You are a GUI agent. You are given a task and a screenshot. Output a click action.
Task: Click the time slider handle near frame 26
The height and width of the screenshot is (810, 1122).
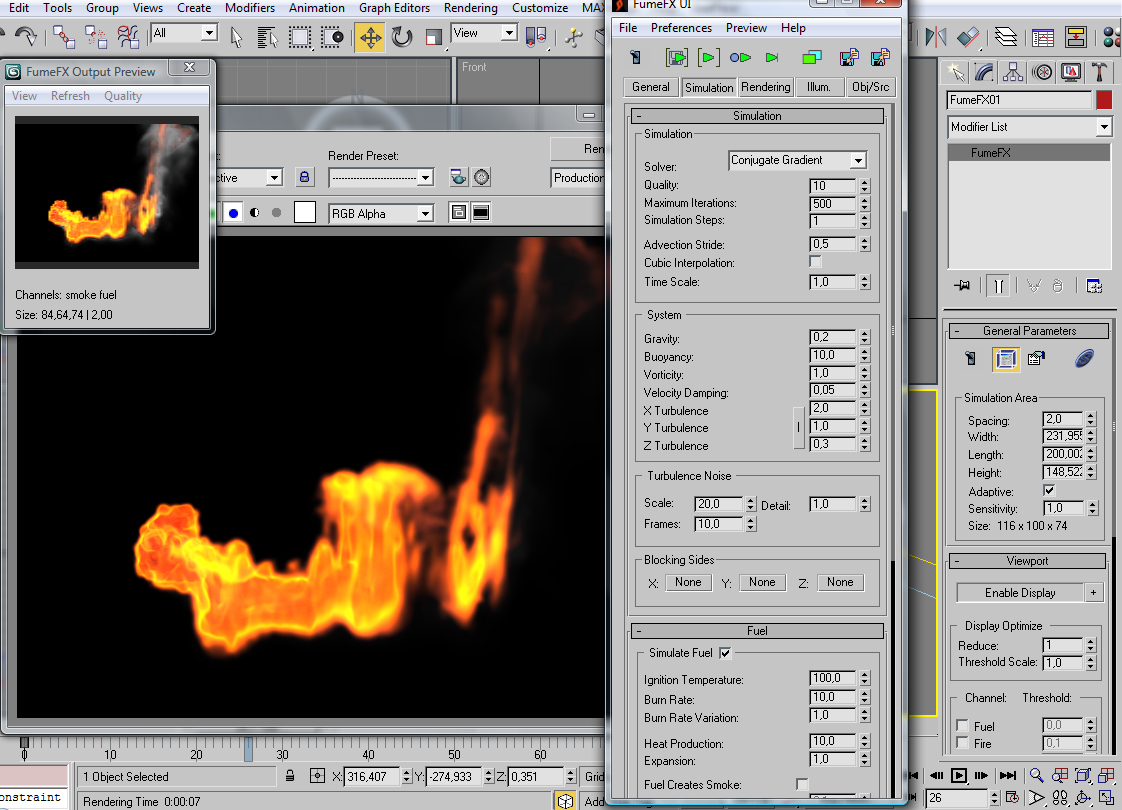(248, 750)
